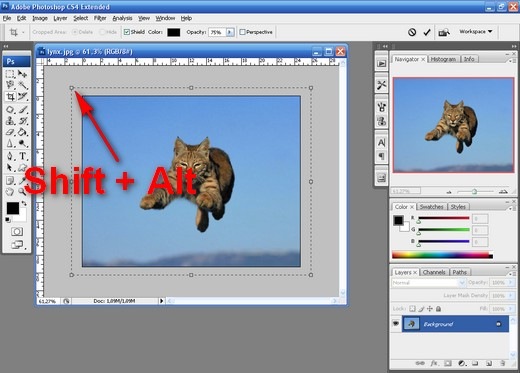Toggle Lock all in Layers panel

439,309
